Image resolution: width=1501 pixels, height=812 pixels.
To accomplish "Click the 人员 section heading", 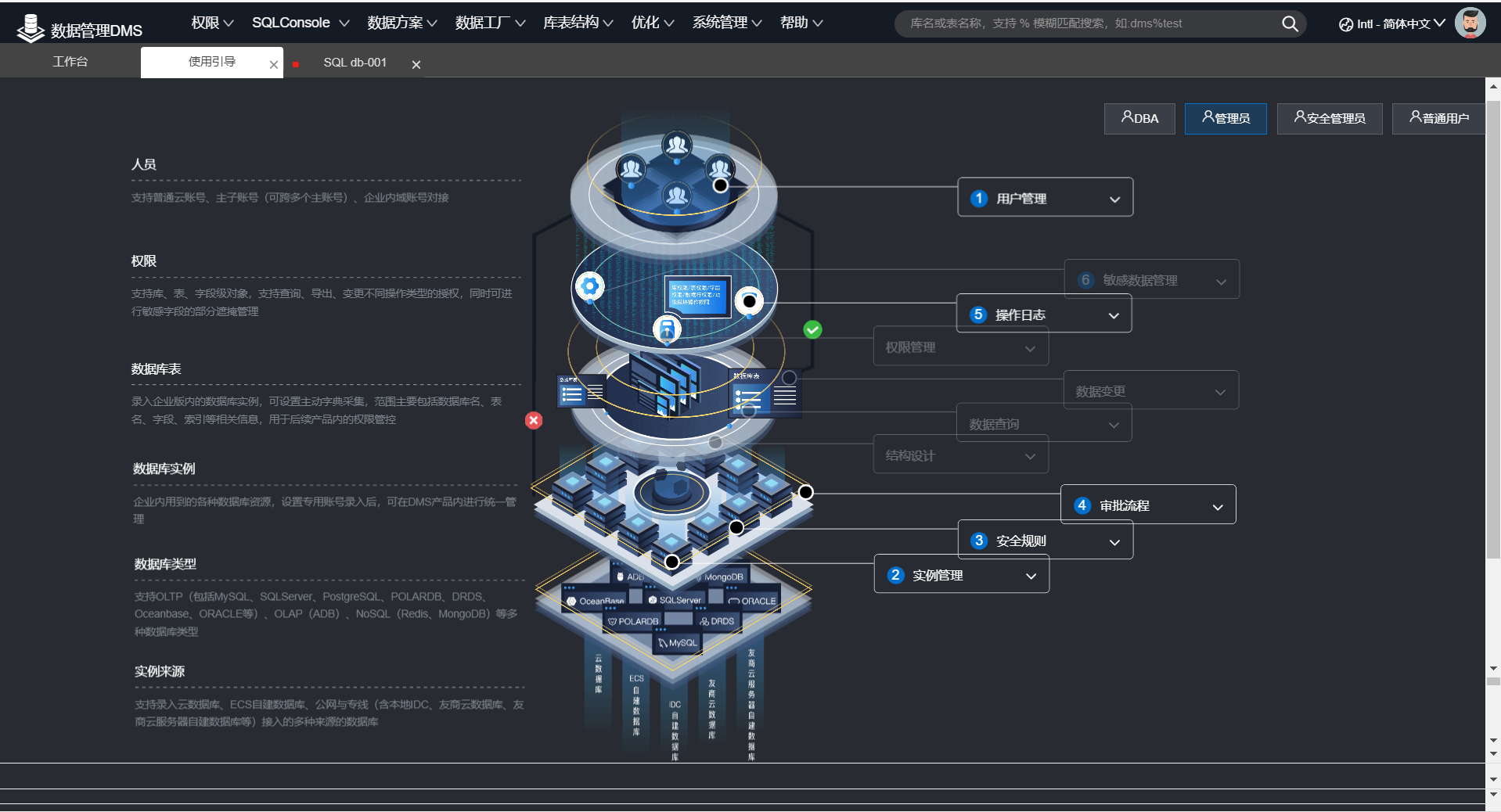I will (x=144, y=164).
